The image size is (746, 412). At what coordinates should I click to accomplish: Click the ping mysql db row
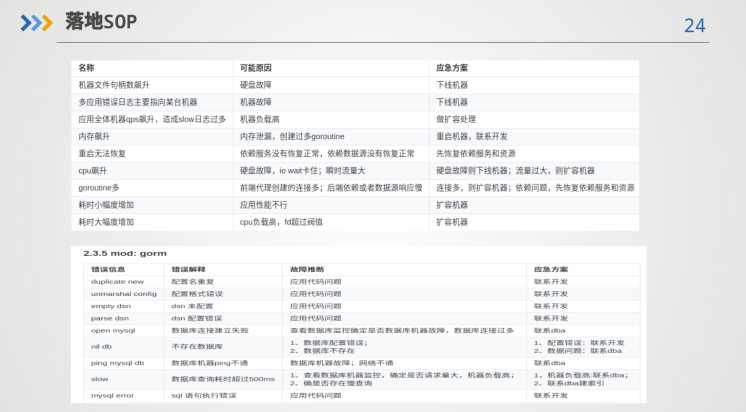(x=118, y=362)
